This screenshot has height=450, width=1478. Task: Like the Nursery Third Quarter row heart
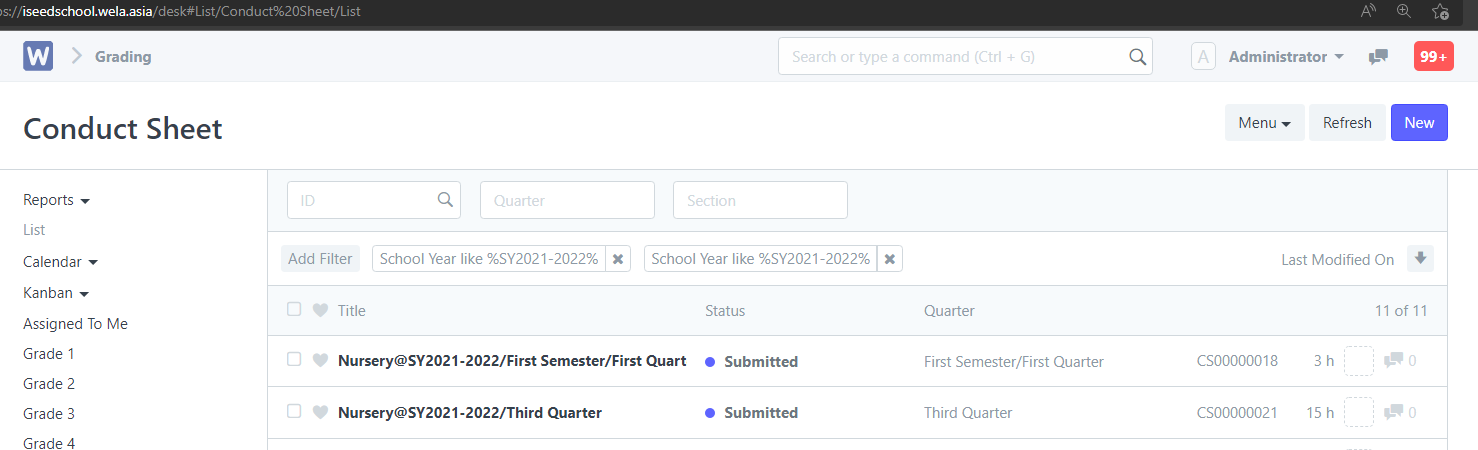point(320,412)
